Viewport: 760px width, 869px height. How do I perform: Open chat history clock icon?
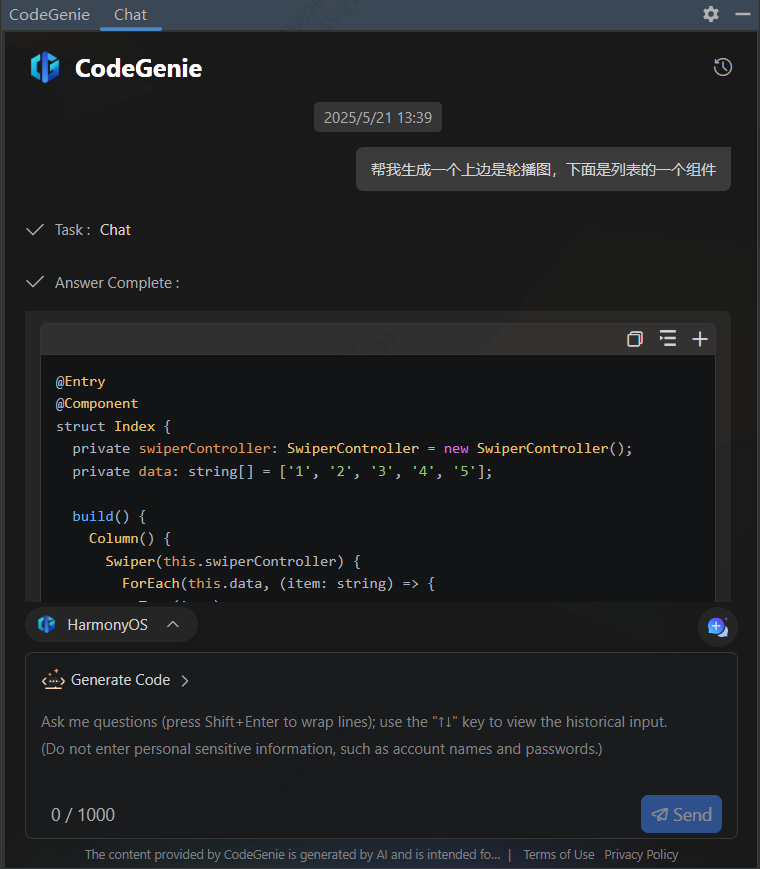tap(722, 67)
